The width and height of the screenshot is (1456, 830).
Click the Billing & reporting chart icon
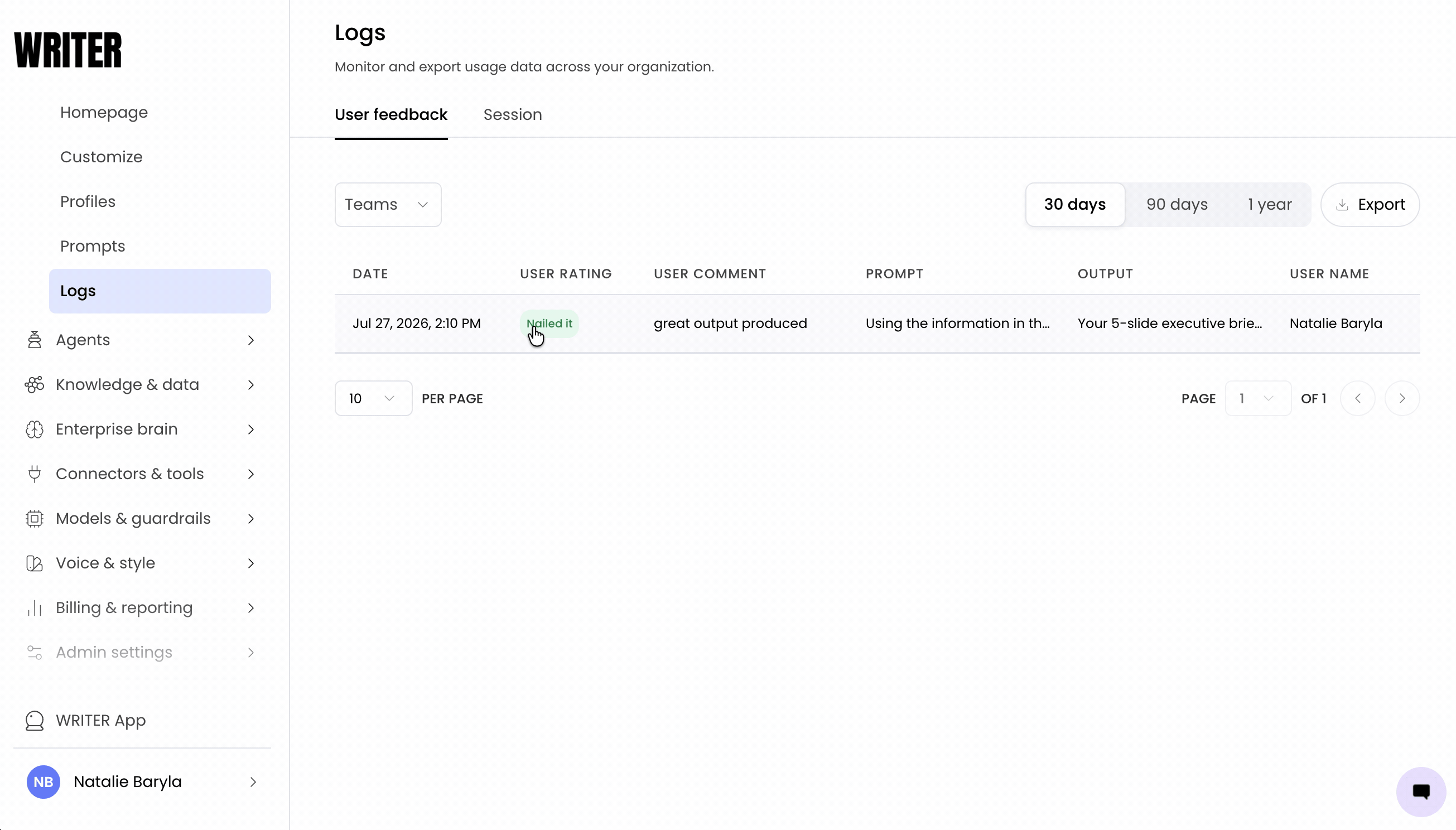pyautogui.click(x=34, y=607)
